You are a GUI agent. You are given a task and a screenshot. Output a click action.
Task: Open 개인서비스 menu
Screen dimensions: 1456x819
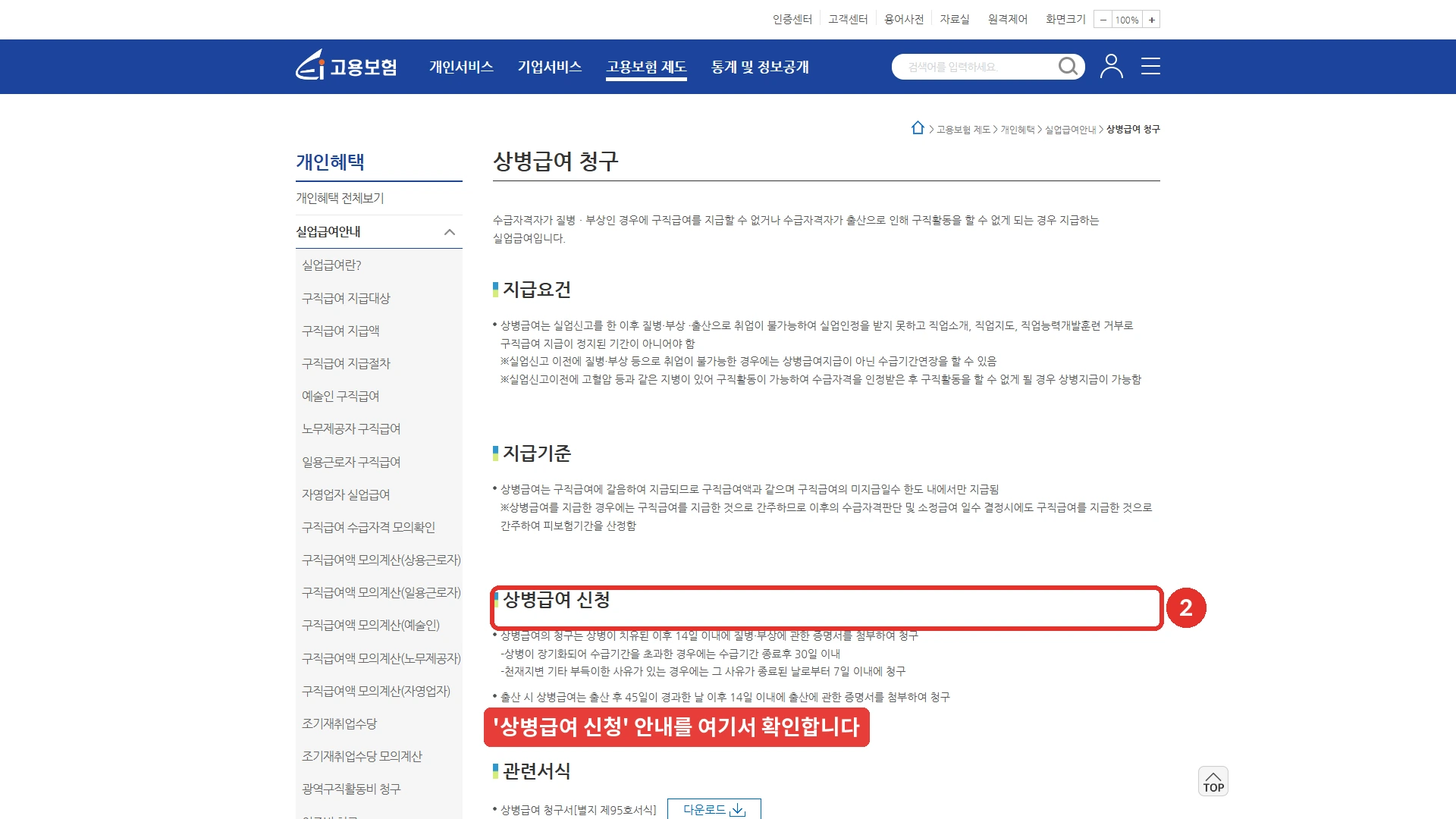461,67
